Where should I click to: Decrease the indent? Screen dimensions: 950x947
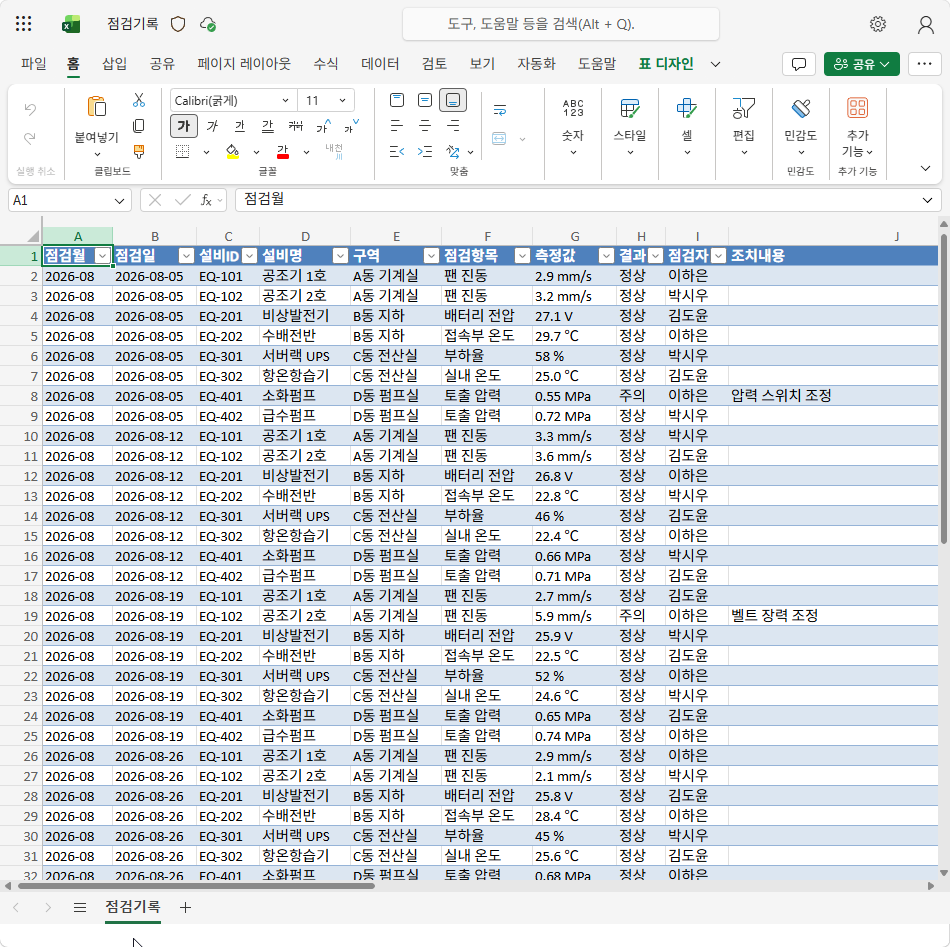point(397,151)
